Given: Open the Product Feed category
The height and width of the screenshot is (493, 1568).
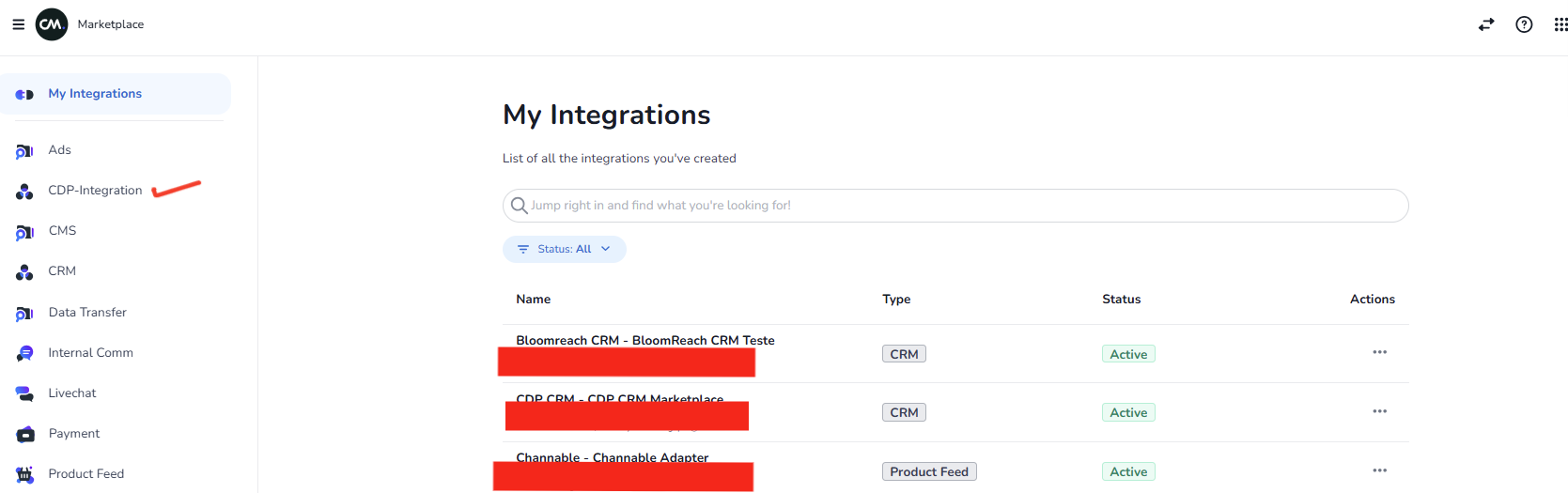Looking at the screenshot, I should pyautogui.click(x=85, y=474).
